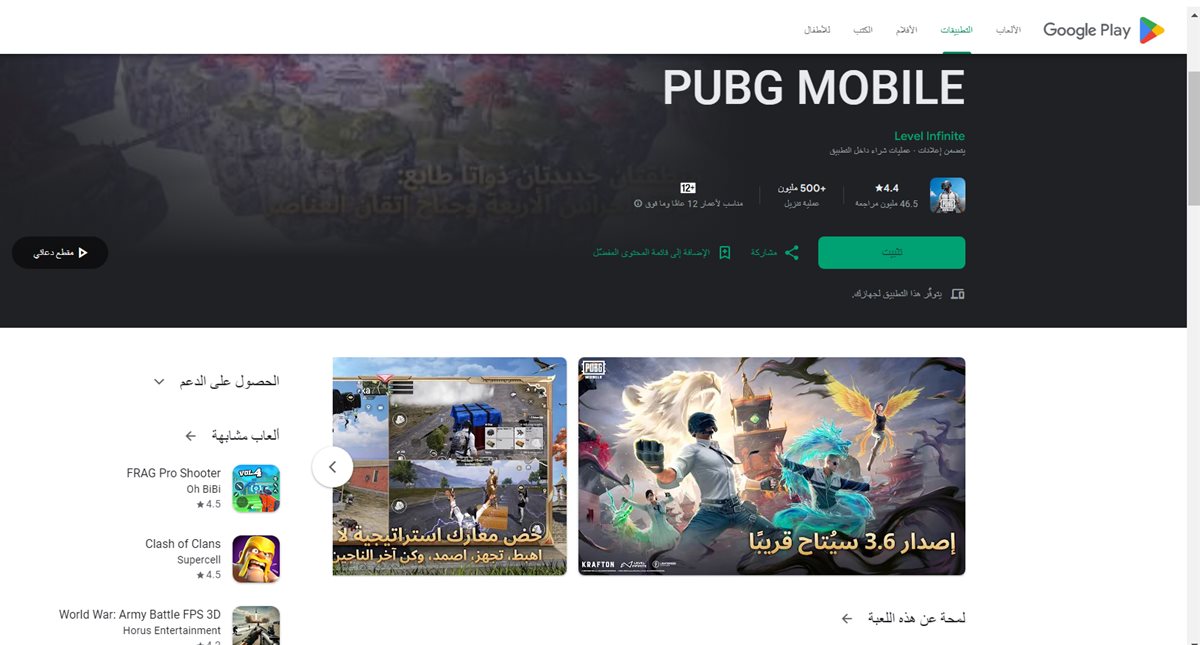This screenshot has width=1200, height=645.
Task: Click the screenshots carousel previous arrow
Action: [332, 466]
